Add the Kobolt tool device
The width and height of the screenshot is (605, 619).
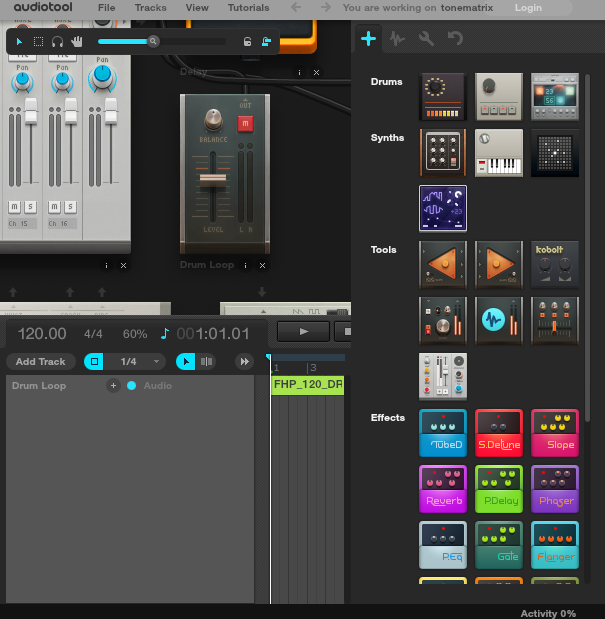coord(555,265)
